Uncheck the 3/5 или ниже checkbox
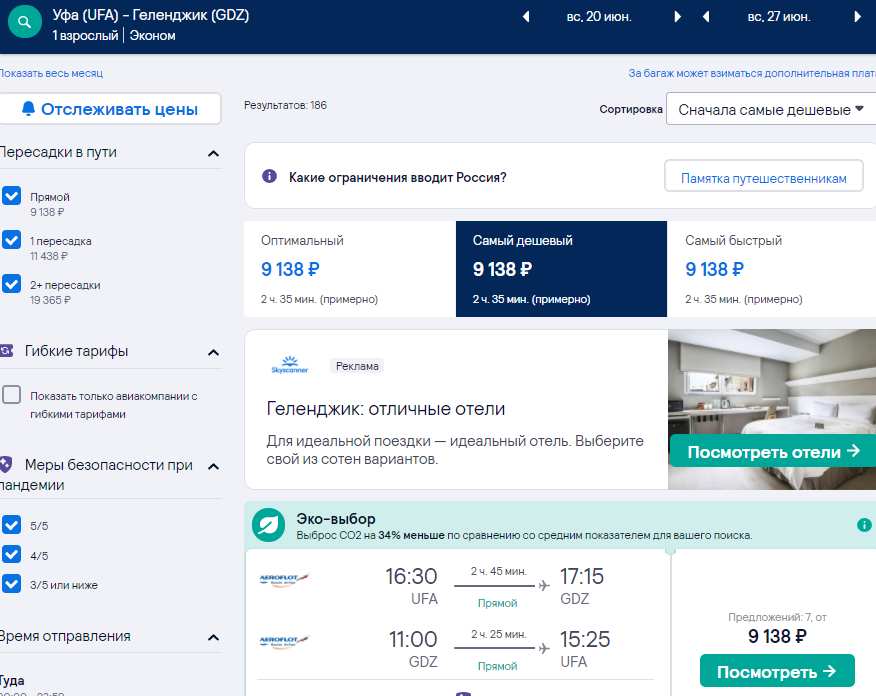The height and width of the screenshot is (696, 876). 12,584
